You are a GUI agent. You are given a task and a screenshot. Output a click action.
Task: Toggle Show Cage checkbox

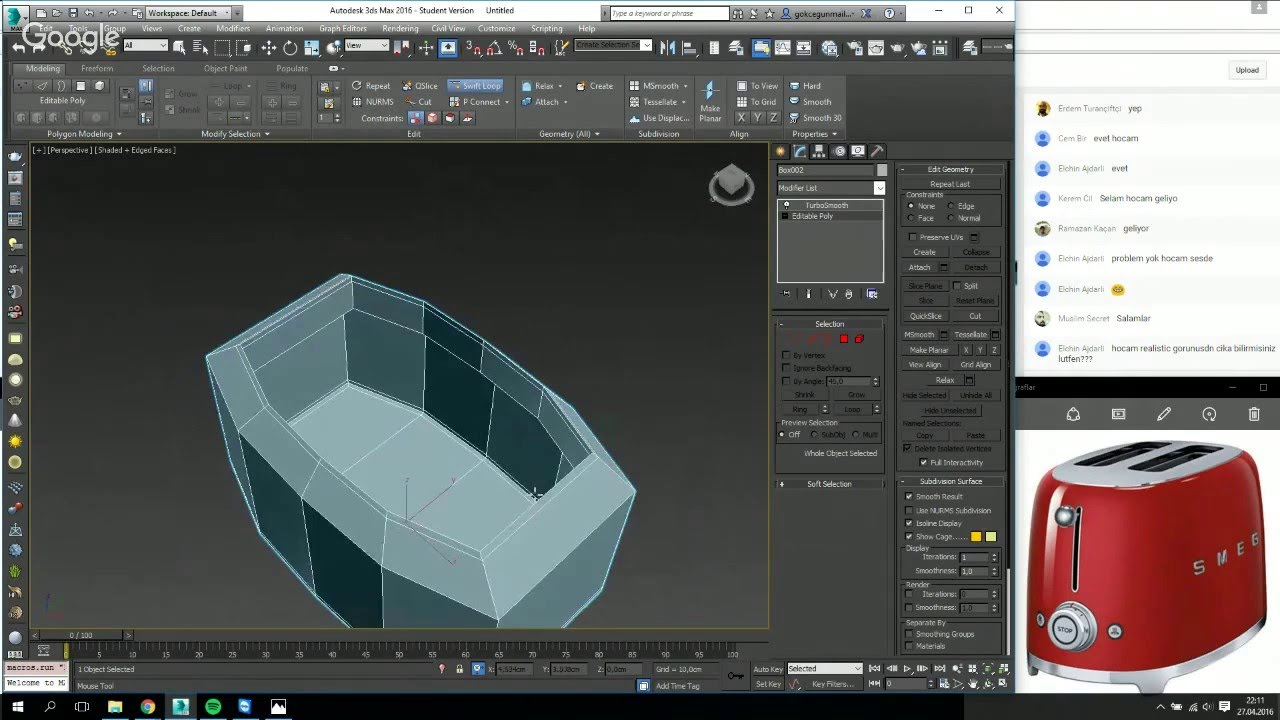(x=909, y=537)
